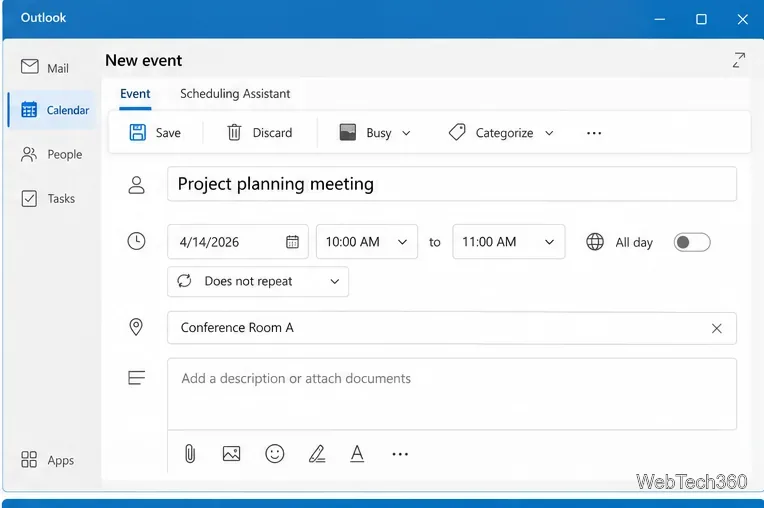Click the clock icon beside the date

[x=136, y=242]
